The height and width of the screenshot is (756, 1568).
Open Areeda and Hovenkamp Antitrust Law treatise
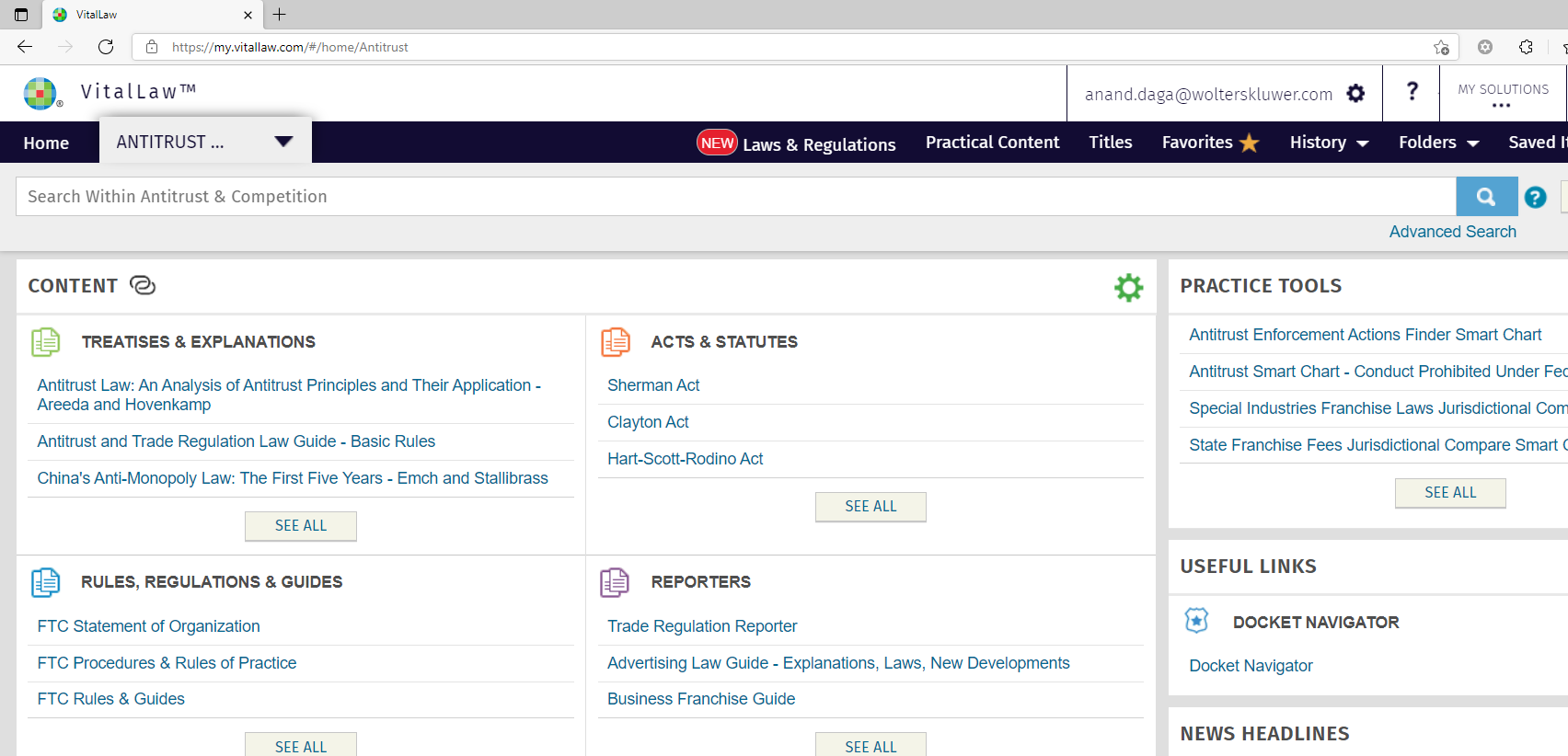pyautogui.click(x=289, y=395)
